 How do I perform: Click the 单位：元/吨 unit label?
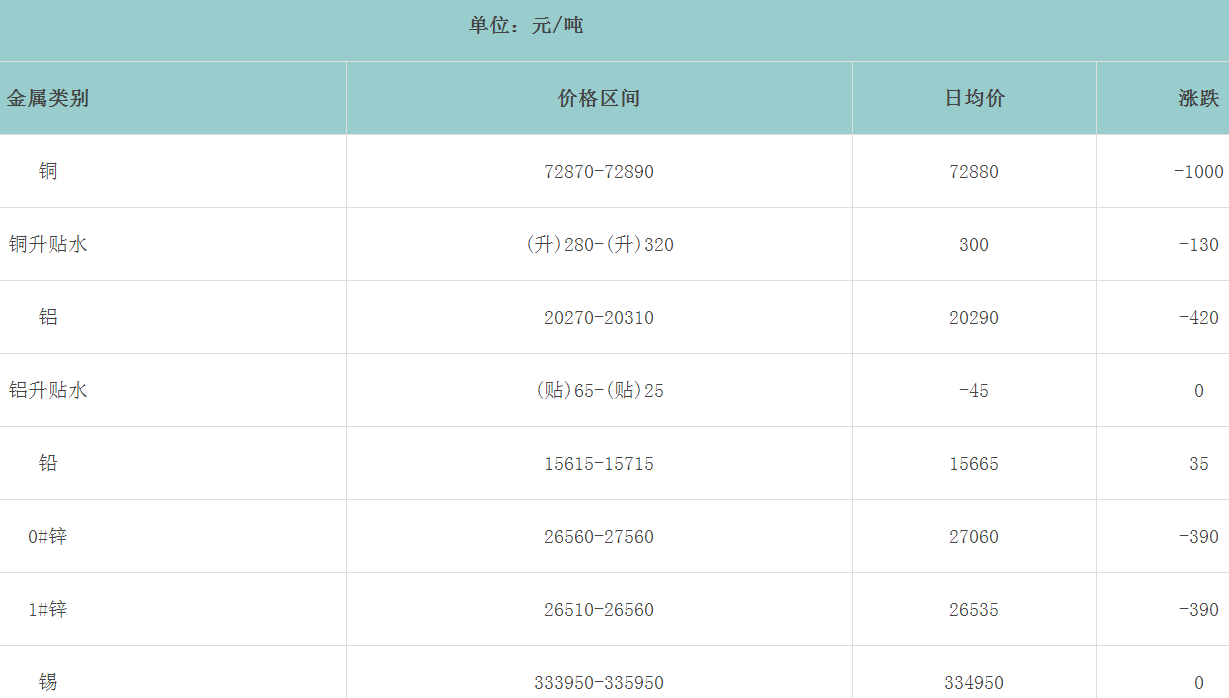pos(526,25)
